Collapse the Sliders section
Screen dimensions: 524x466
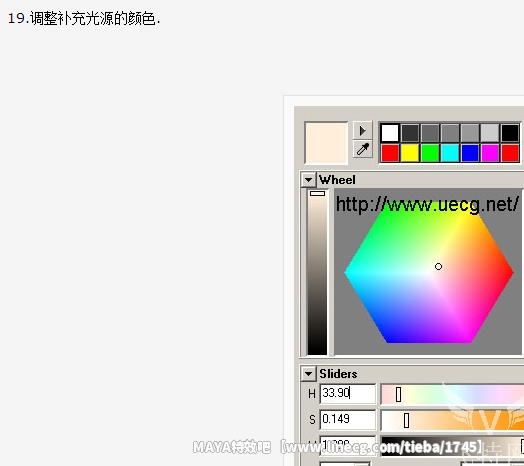click(308, 374)
